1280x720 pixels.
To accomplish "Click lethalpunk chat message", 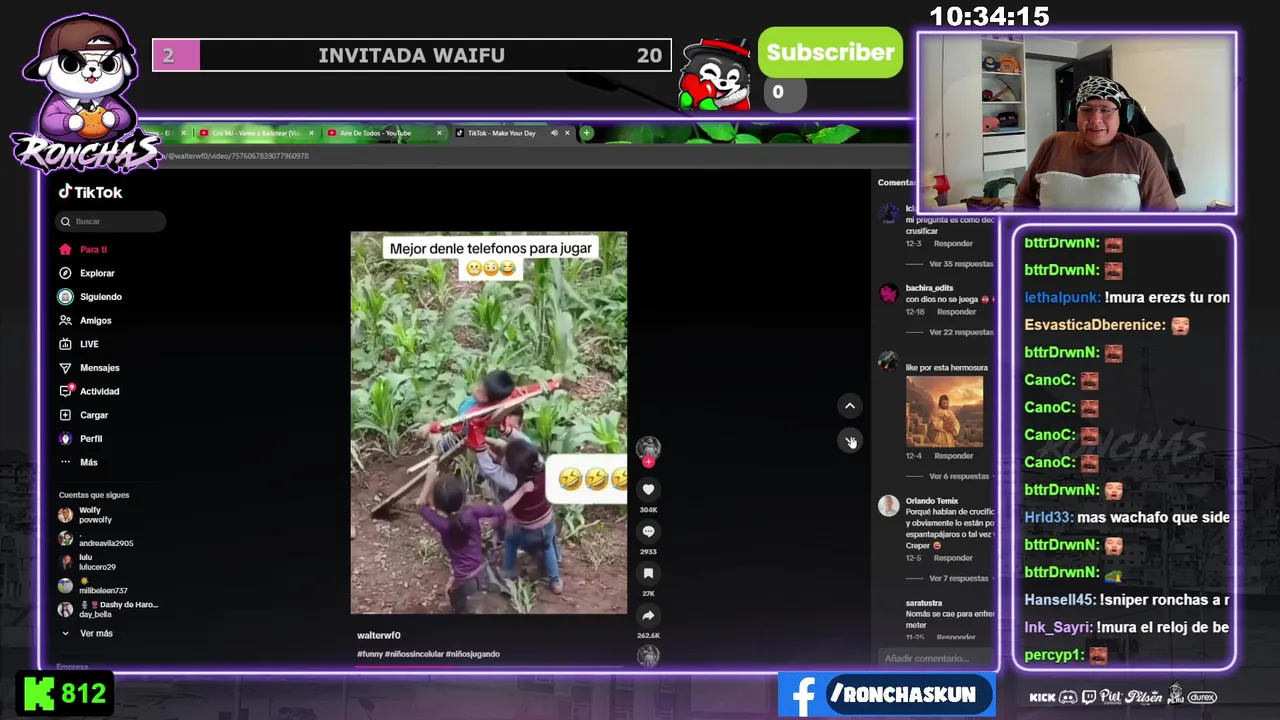I will [x=1126, y=297].
